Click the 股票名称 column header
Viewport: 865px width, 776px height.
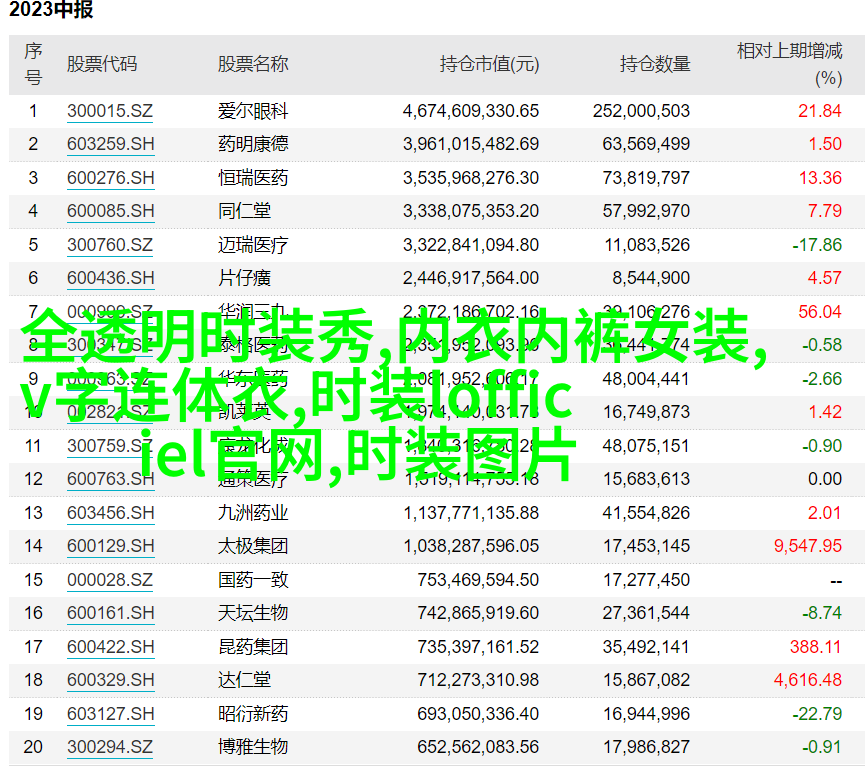point(253,65)
